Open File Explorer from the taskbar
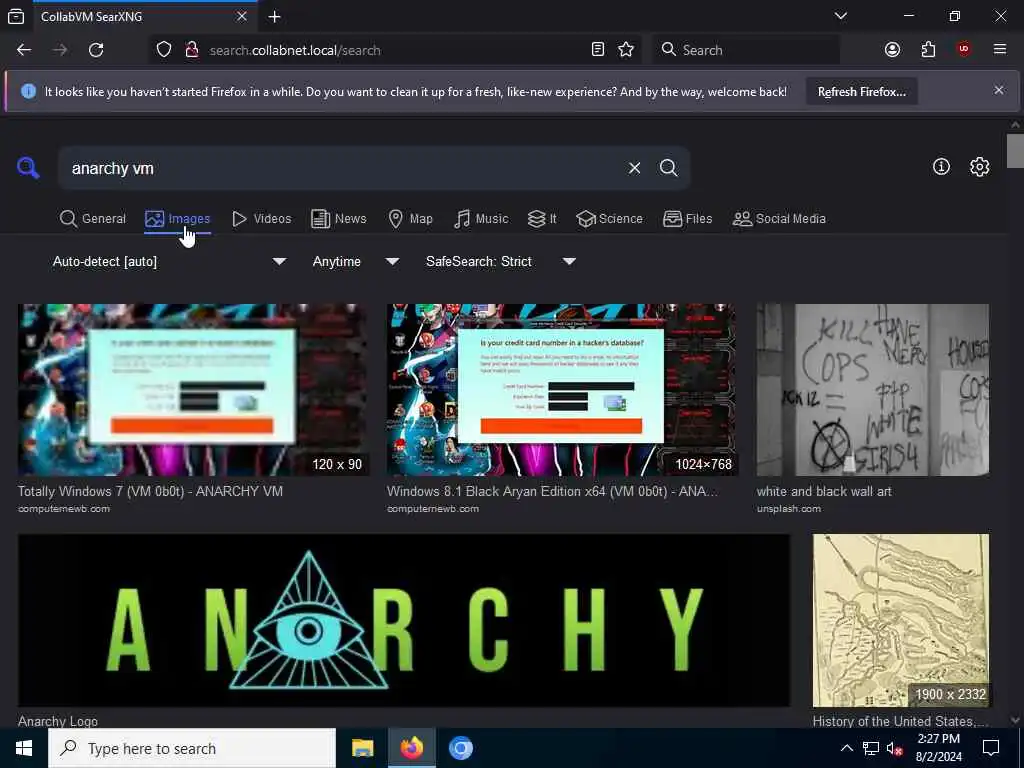 click(362, 748)
